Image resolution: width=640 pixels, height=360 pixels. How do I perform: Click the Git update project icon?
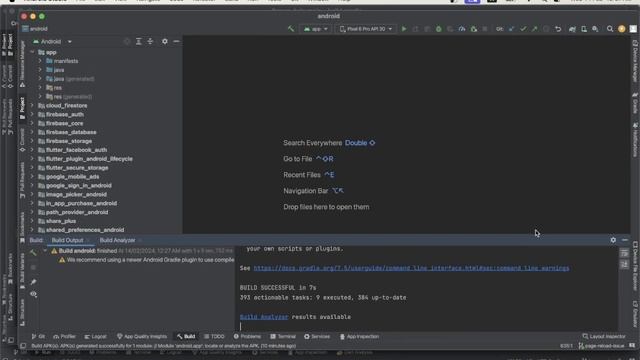(511, 29)
